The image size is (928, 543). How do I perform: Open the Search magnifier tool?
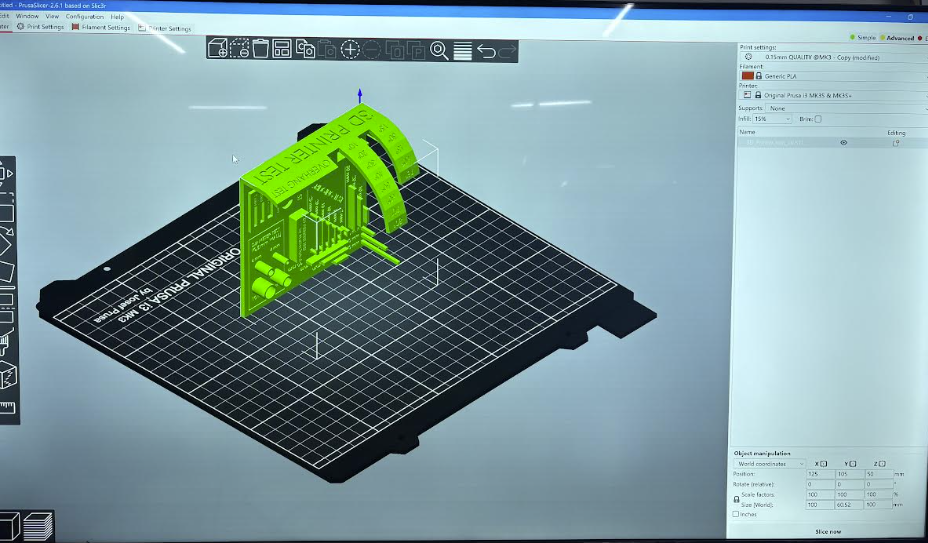pyautogui.click(x=439, y=51)
